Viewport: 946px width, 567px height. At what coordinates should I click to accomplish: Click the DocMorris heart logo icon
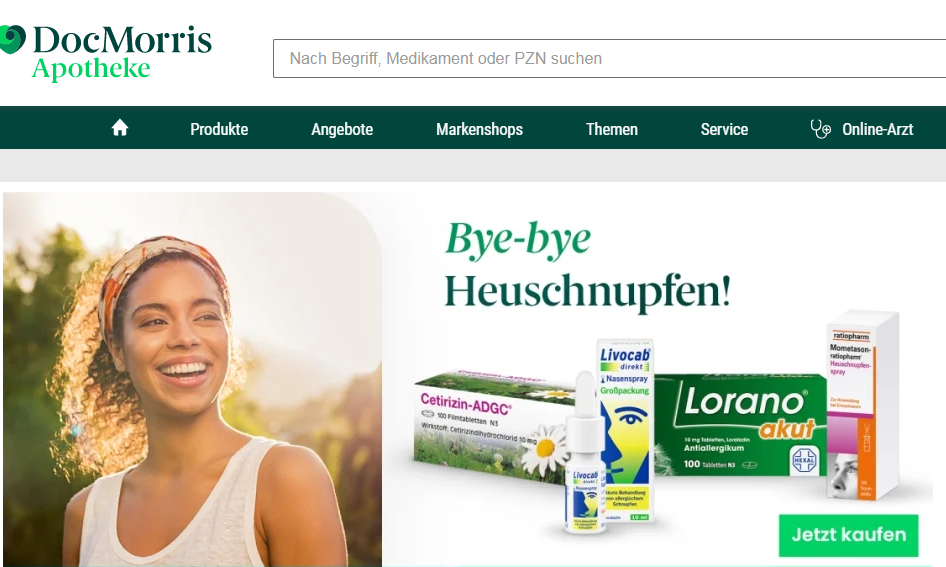coord(11,39)
